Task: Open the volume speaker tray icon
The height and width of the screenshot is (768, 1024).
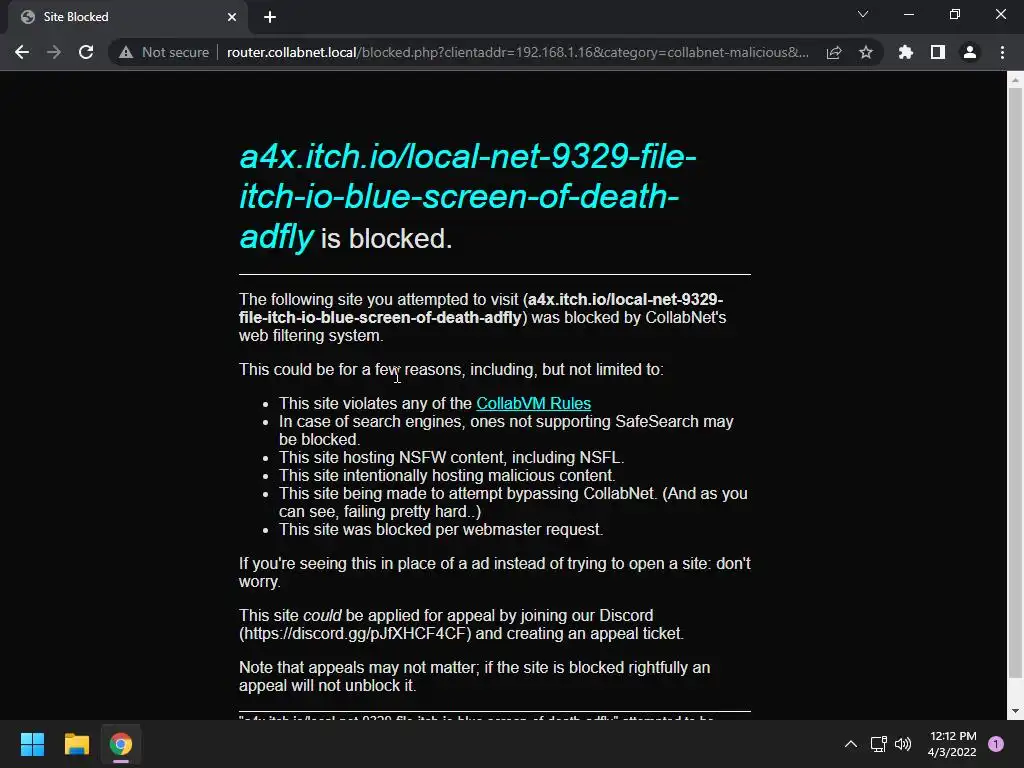Action: pyautogui.click(x=903, y=744)
